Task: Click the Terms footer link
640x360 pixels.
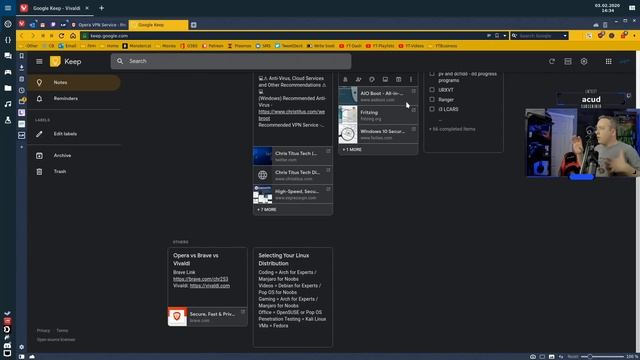Action: click(x=62, y=330)
